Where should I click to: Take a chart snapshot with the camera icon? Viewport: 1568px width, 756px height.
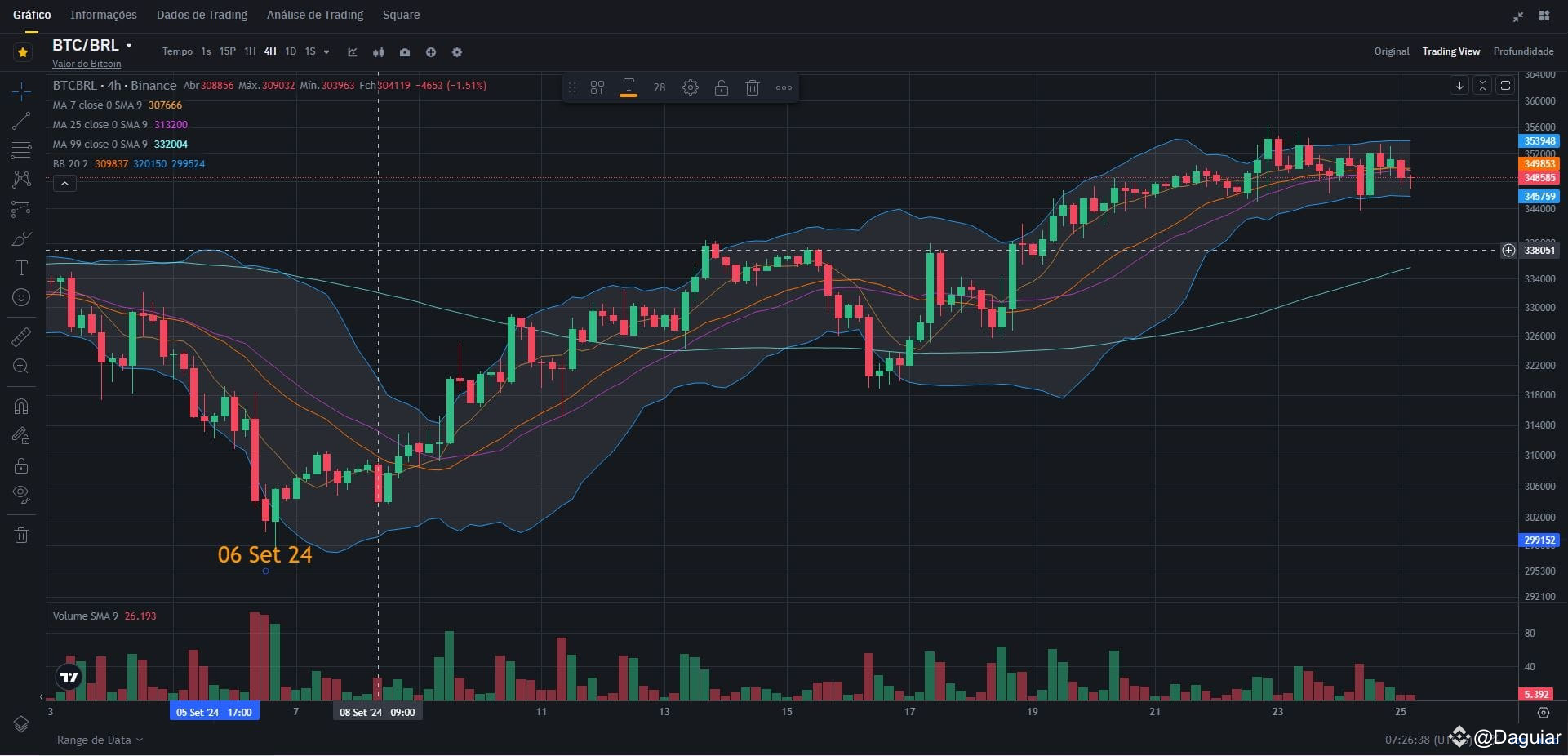(405, 51)
